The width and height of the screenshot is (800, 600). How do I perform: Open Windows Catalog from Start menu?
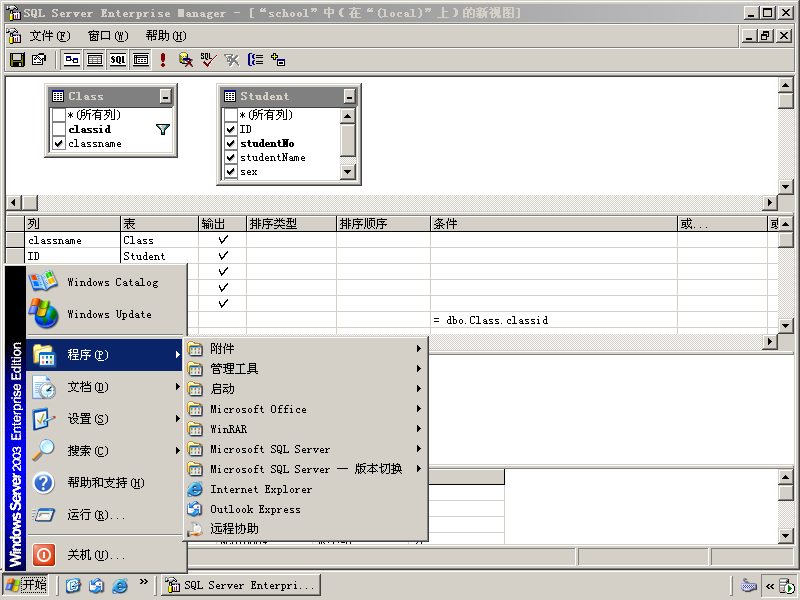(x=106, y=282)
